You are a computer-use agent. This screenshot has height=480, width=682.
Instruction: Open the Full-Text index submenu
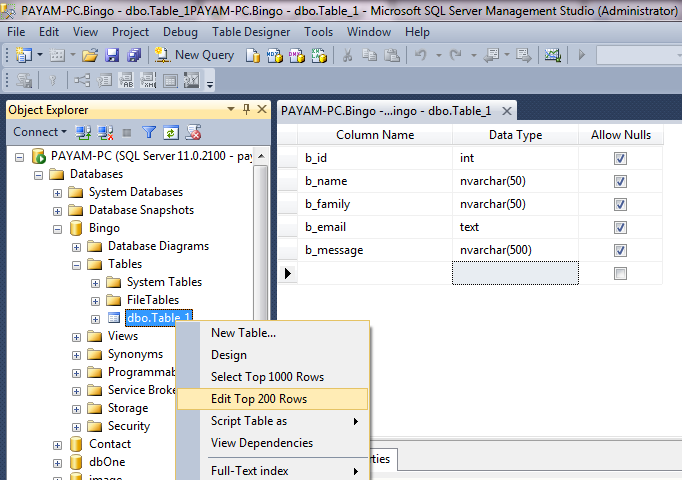click(273, 471)
